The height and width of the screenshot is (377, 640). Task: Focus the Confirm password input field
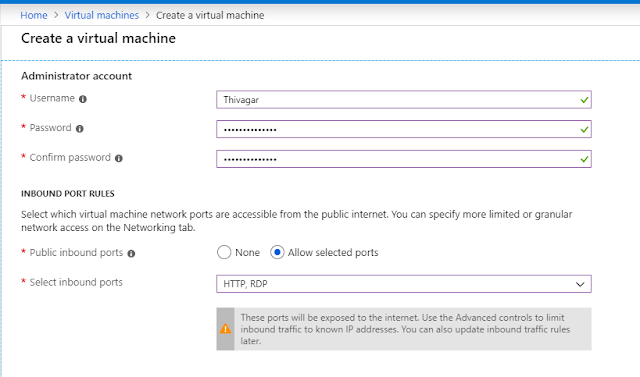[404, 159]
